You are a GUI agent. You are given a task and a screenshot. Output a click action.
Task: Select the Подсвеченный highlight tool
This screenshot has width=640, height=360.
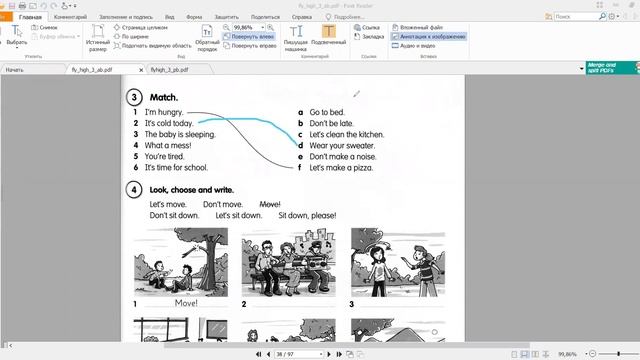point(329,35)
